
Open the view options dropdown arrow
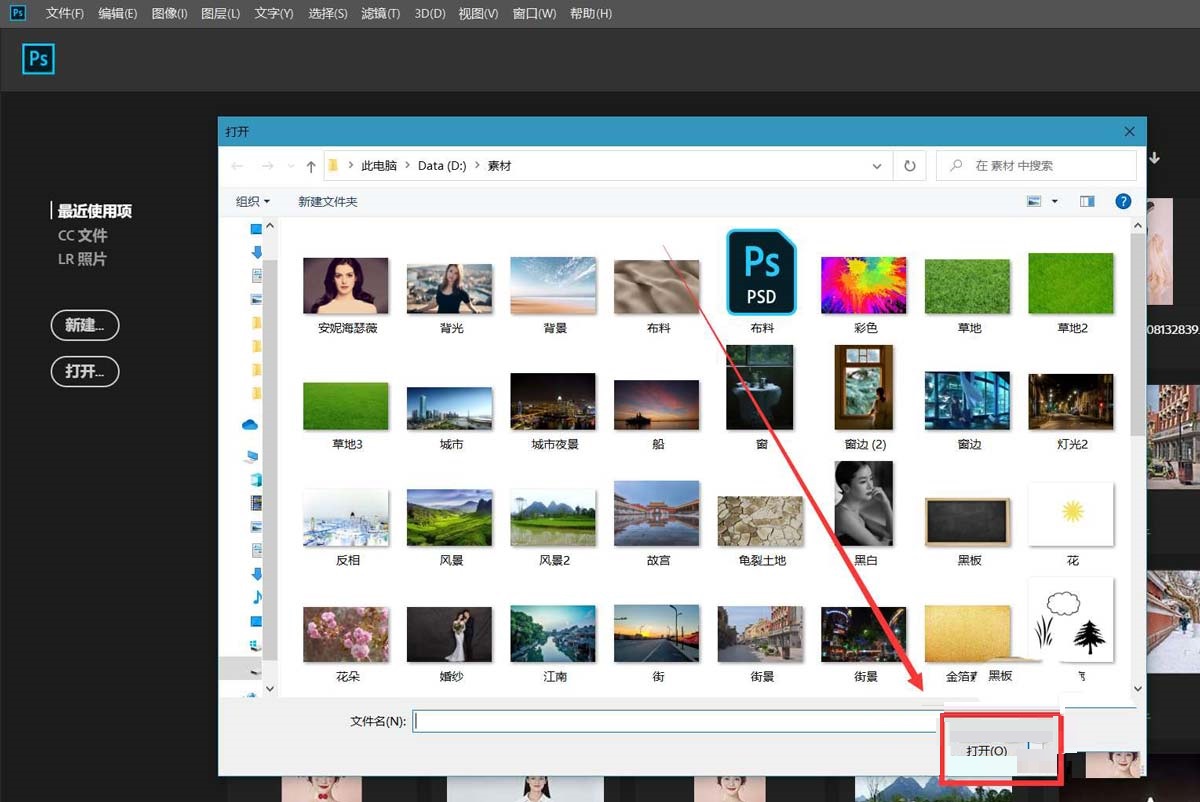(1054, 201)
